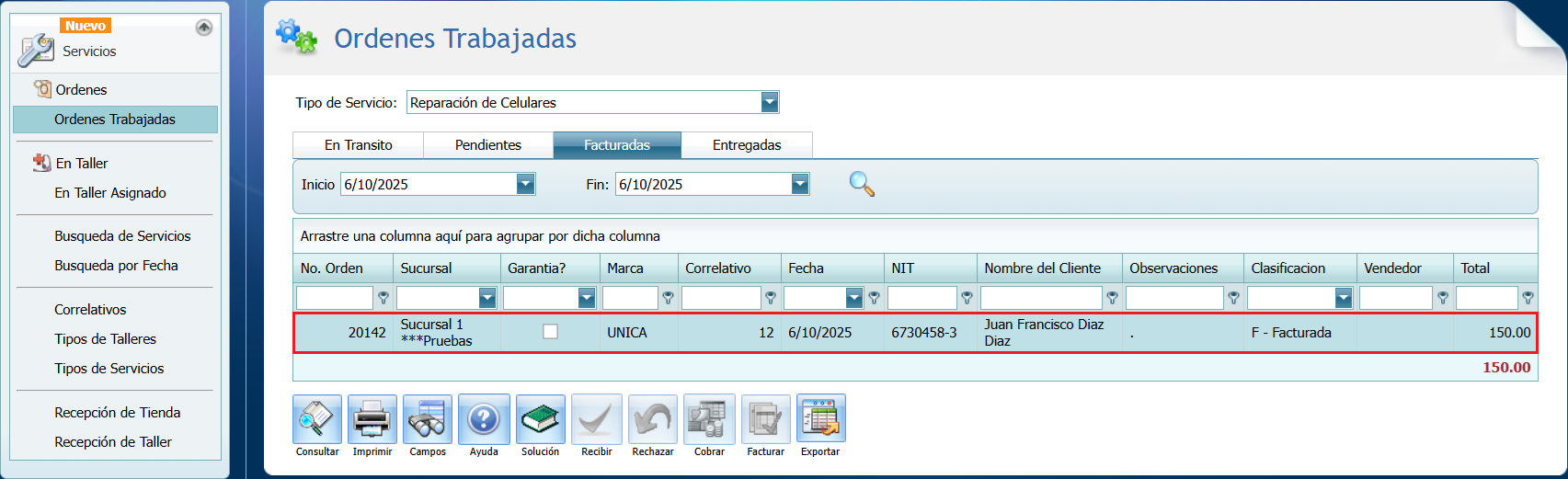Click the NIT filter funnel icon
The width and height of the screenshot is (1568, 479).
point(967,298)
